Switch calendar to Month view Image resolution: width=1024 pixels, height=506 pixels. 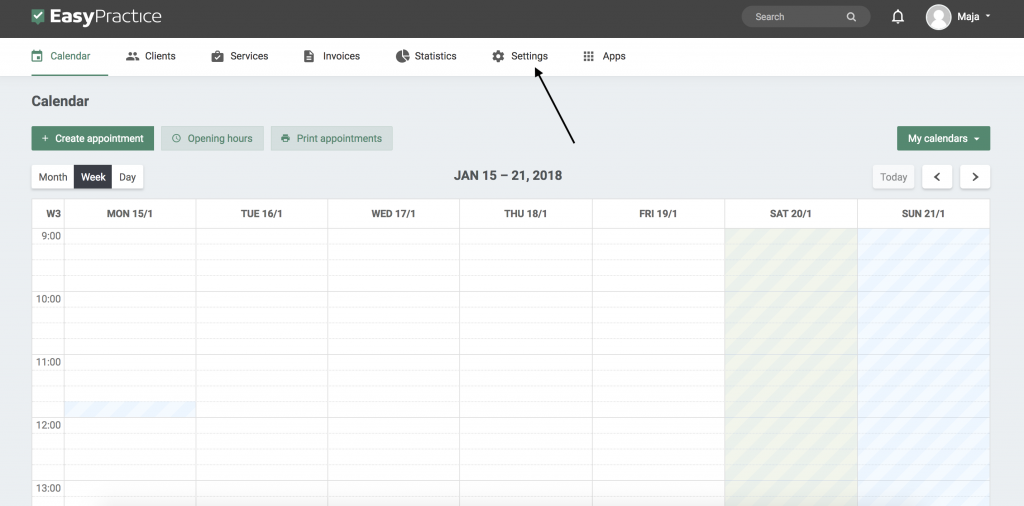click(x=53, y=177)
